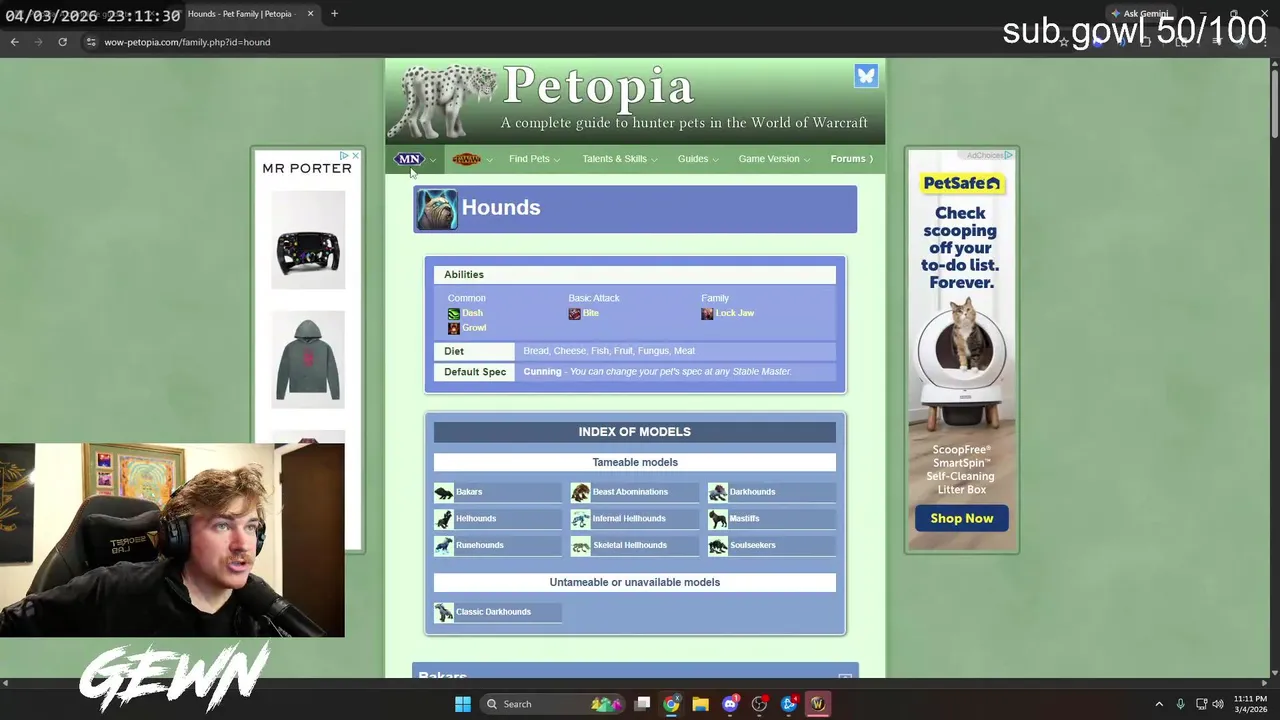Viewport: 1280px width, 720px height.
Task: Click the Dash ability icon
Action: [453, 314]
